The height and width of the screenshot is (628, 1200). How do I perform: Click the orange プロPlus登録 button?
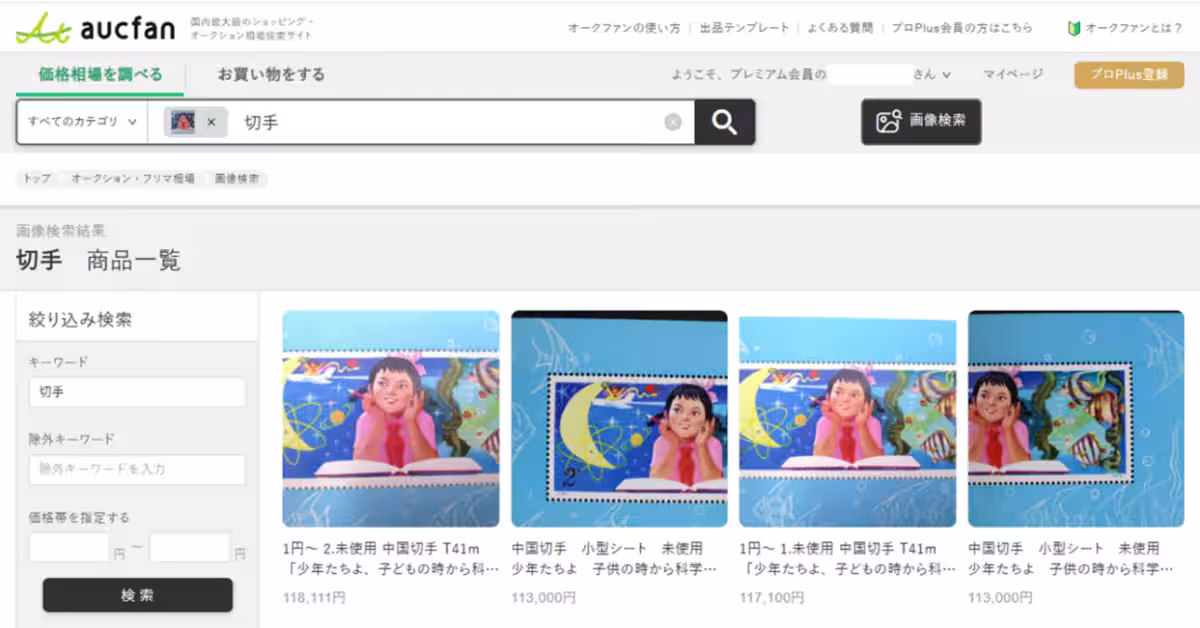tap(1128, 73)
